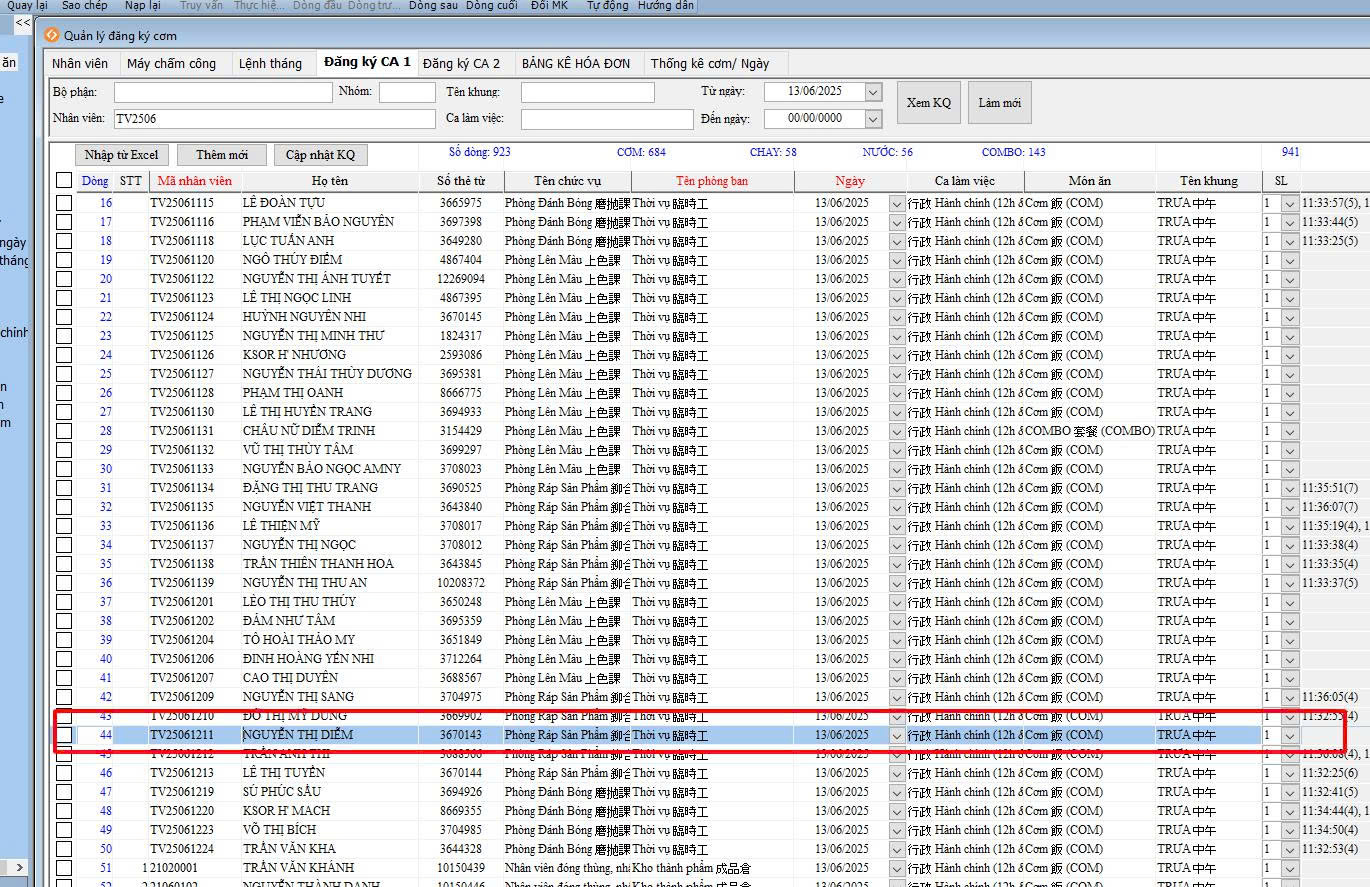Click the right arrow of horizontal scrollbar
The image size is (1370, 887).
coord(19,867)
